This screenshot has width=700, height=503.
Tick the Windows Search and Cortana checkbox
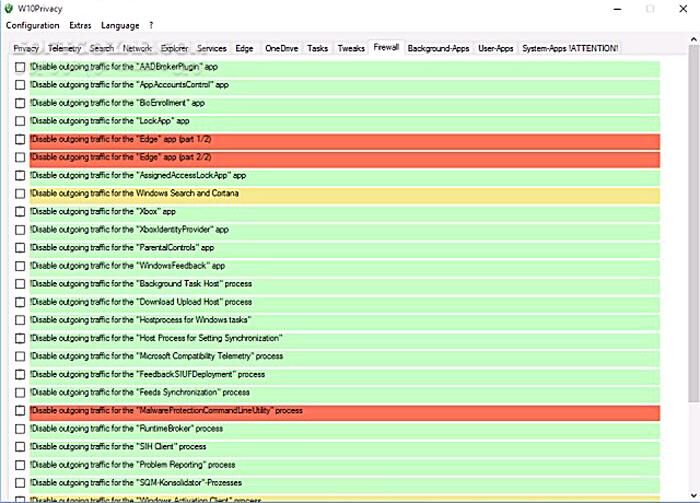pyautogui.click(x=20, y=194)
